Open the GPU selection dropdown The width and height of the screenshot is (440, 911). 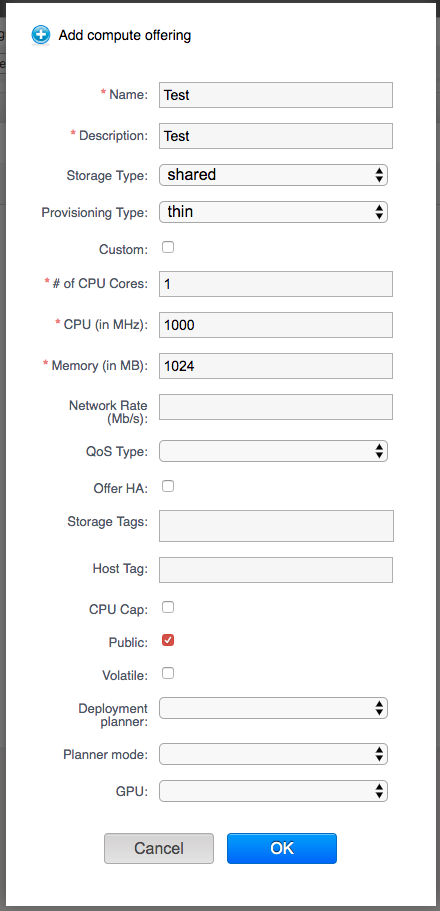[x=273, y=791]
